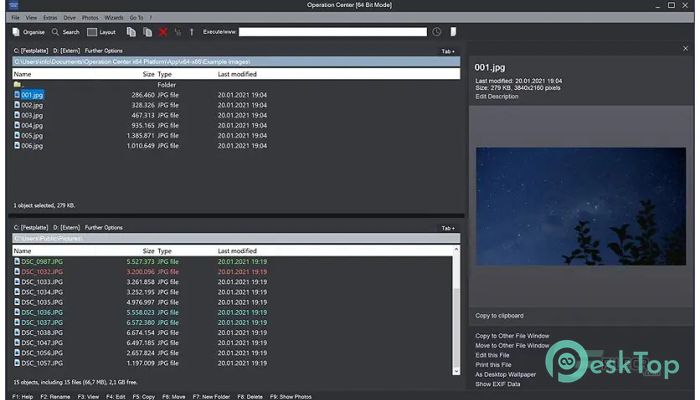
Task: Click Copy to Other File Window
Action: click(x=512, y=336)
